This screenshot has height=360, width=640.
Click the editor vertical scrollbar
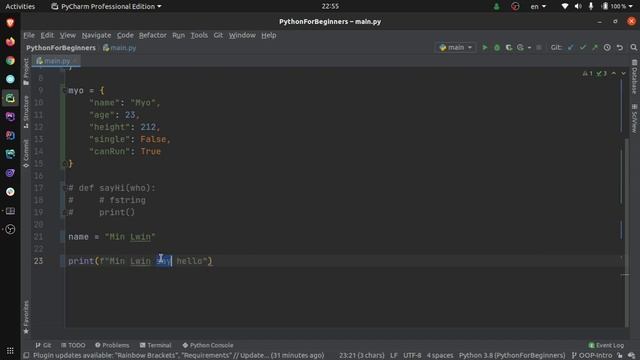click(x=627, y=233)
